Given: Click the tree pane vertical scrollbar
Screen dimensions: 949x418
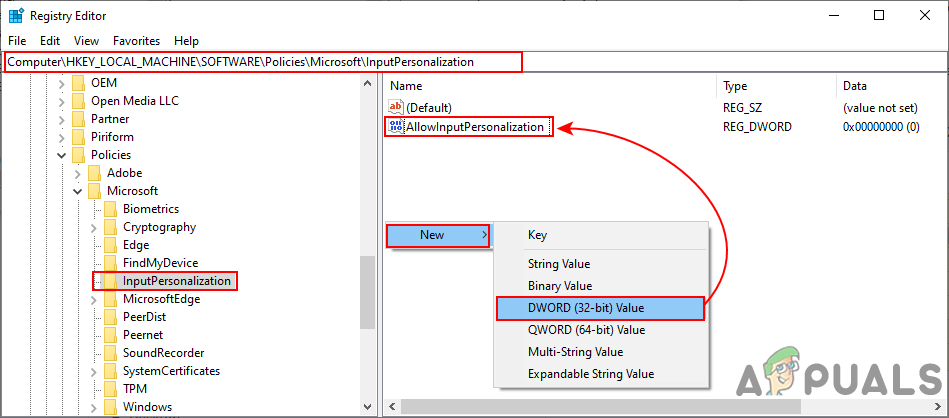Looking at the screenshot, I should tap(367, 300).
